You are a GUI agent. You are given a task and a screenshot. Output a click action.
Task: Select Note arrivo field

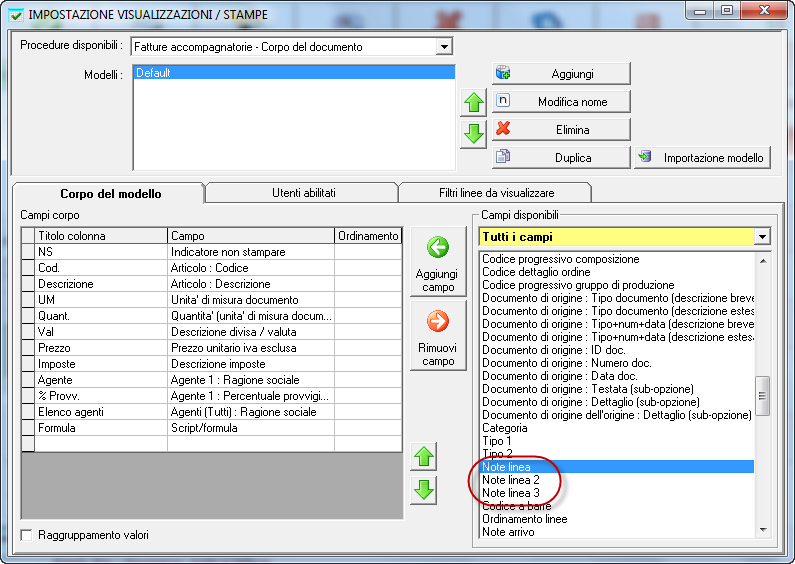pyautogui.click(x=617, y=532)
